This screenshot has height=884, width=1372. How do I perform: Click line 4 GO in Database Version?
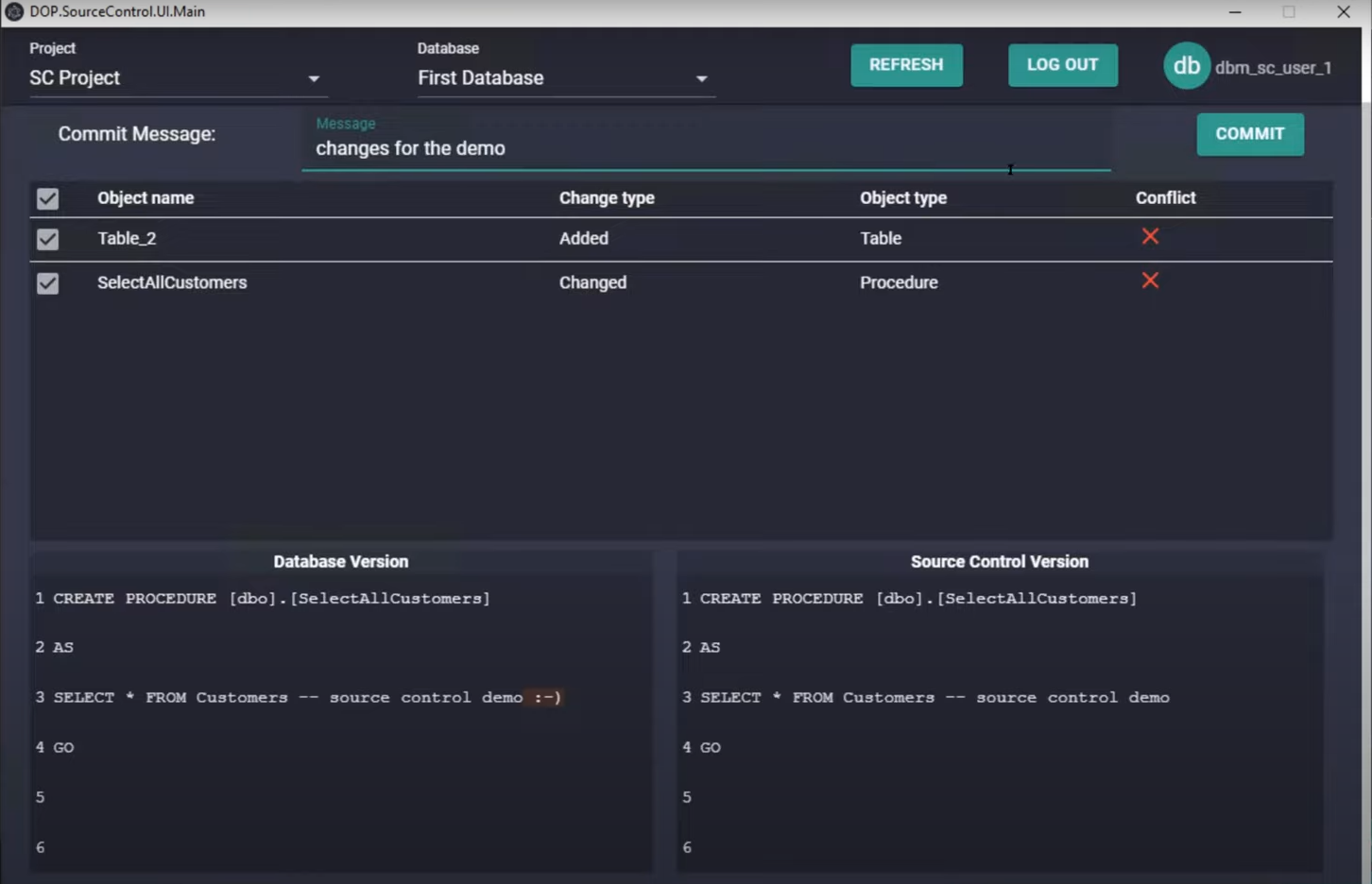pyautogui.click(x=63, y=747)
